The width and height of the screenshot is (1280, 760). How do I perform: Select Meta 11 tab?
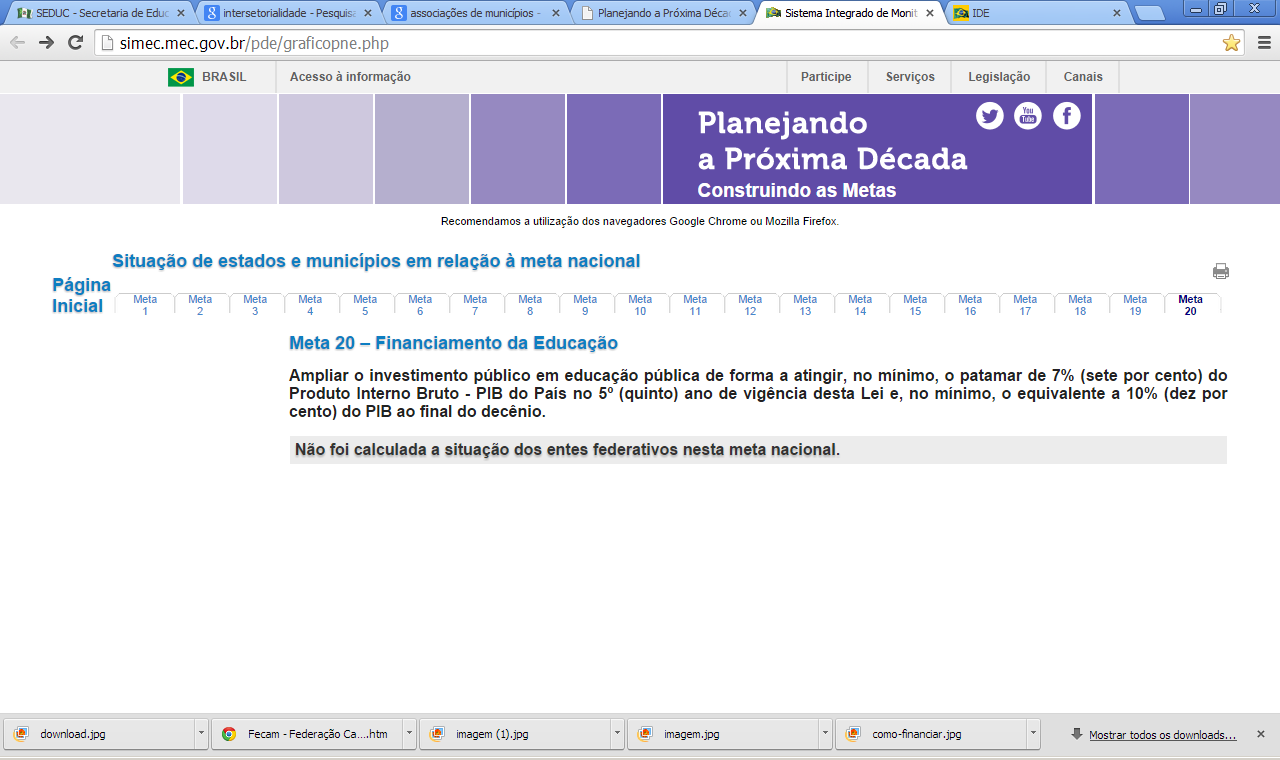coord(695,305)
